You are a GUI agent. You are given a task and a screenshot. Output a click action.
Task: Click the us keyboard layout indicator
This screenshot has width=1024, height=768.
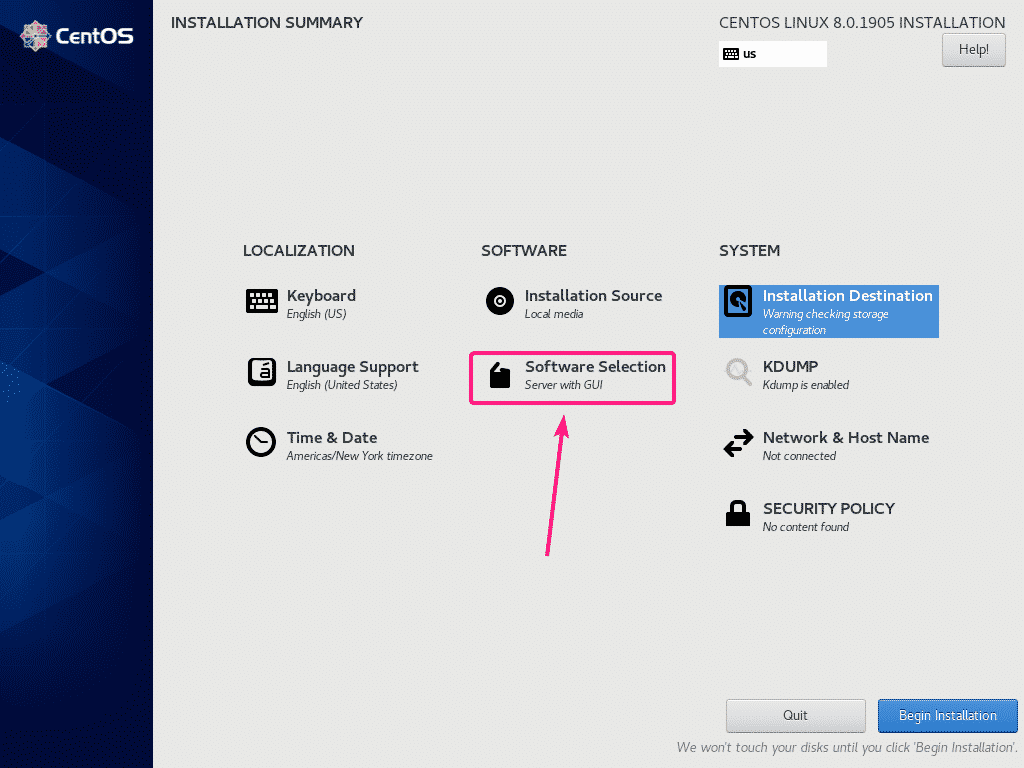773,54
